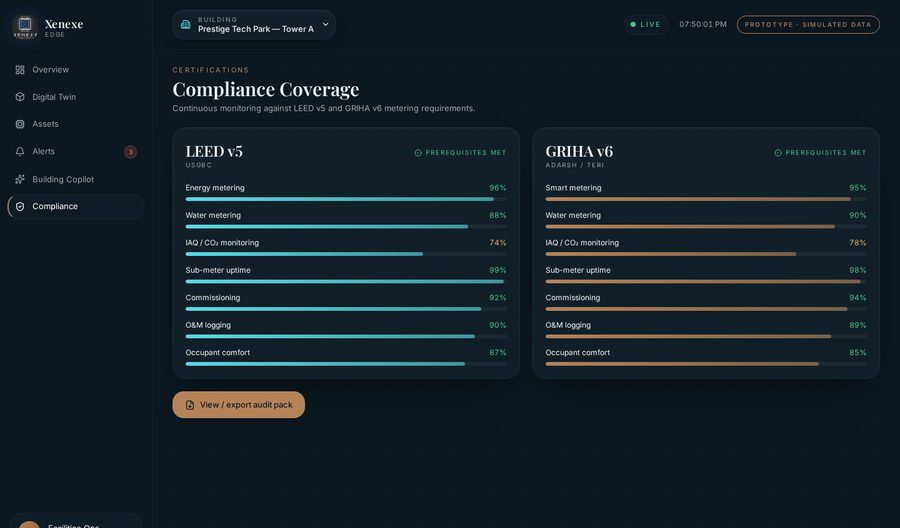900x528 pixels.
Task: Click LEED Occupant comfort 87% value
Action: (498, 353)
